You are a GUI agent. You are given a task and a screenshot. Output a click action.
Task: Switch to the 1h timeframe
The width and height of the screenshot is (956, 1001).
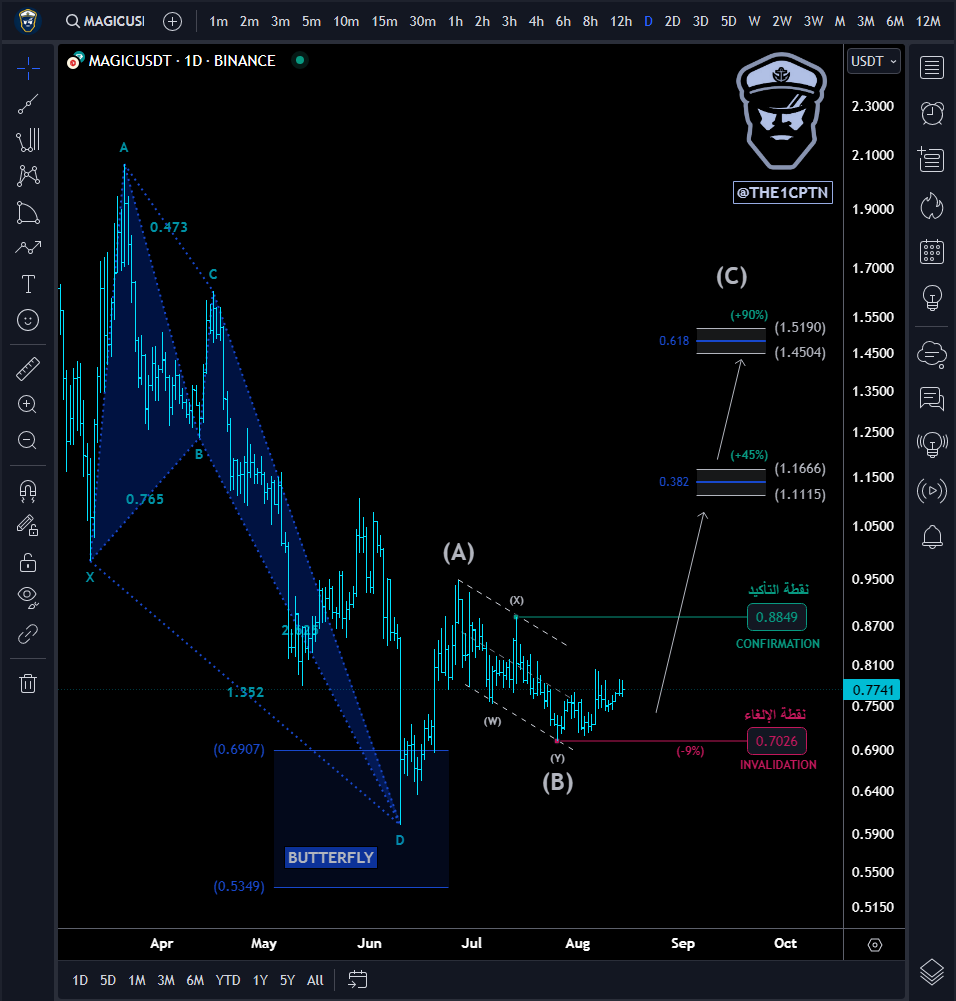click(455, 22)
